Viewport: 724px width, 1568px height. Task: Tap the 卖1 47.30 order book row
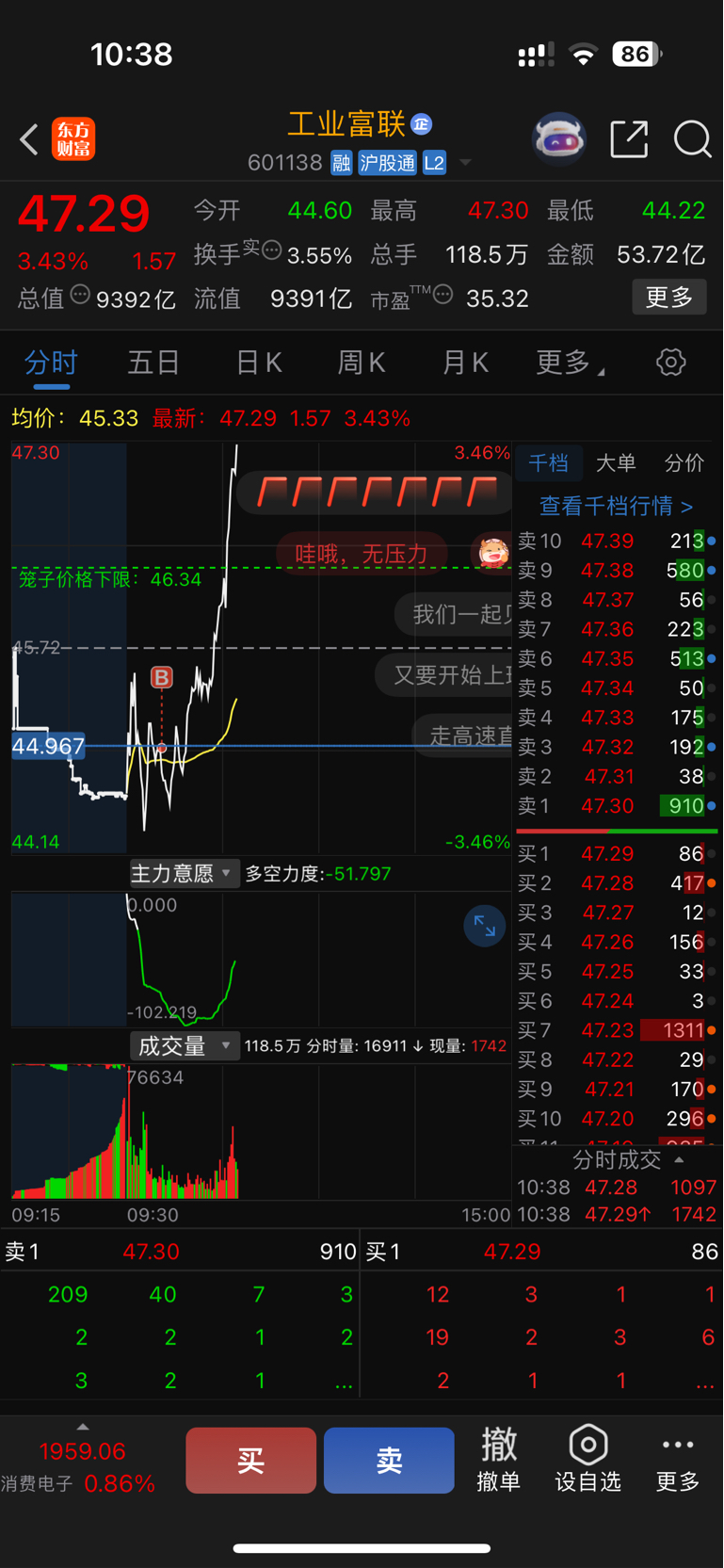click(617, 806)
